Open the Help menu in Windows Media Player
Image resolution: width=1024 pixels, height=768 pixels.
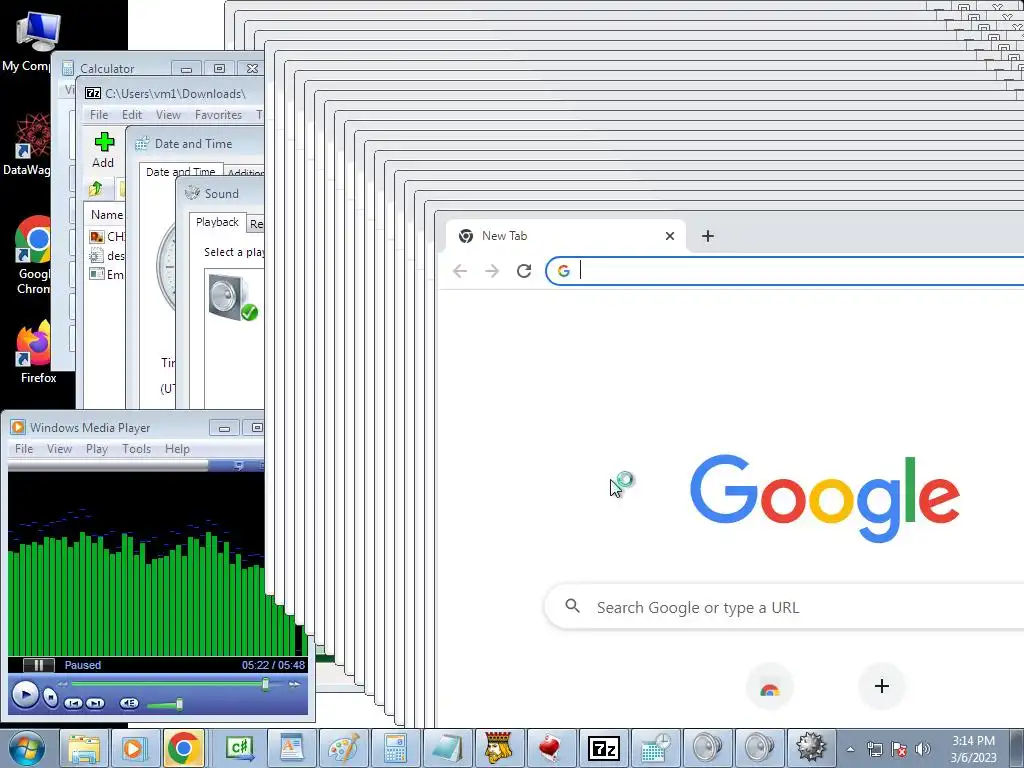click(177, 449)
